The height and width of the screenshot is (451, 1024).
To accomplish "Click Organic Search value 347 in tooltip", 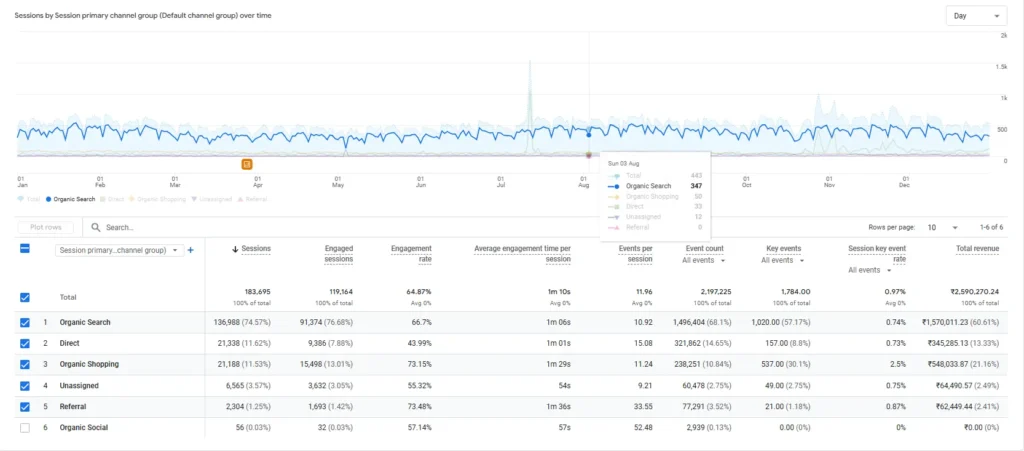I will pos(696,186).
